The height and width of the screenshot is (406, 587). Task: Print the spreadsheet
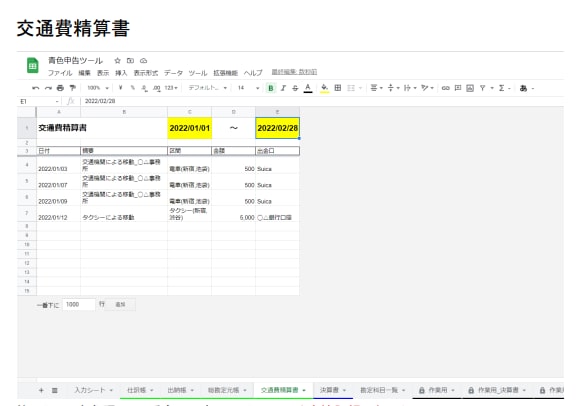coord(60,88)
